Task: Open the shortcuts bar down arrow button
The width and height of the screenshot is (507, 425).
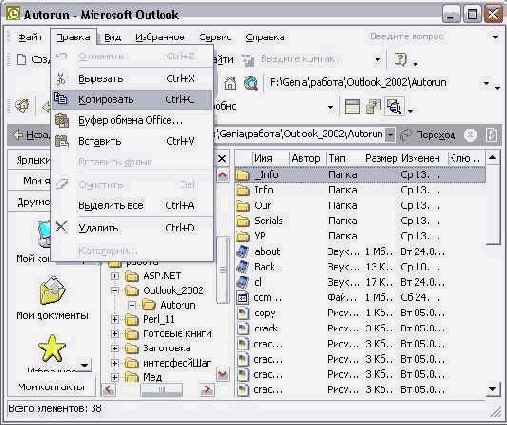Action: [85, 365]
